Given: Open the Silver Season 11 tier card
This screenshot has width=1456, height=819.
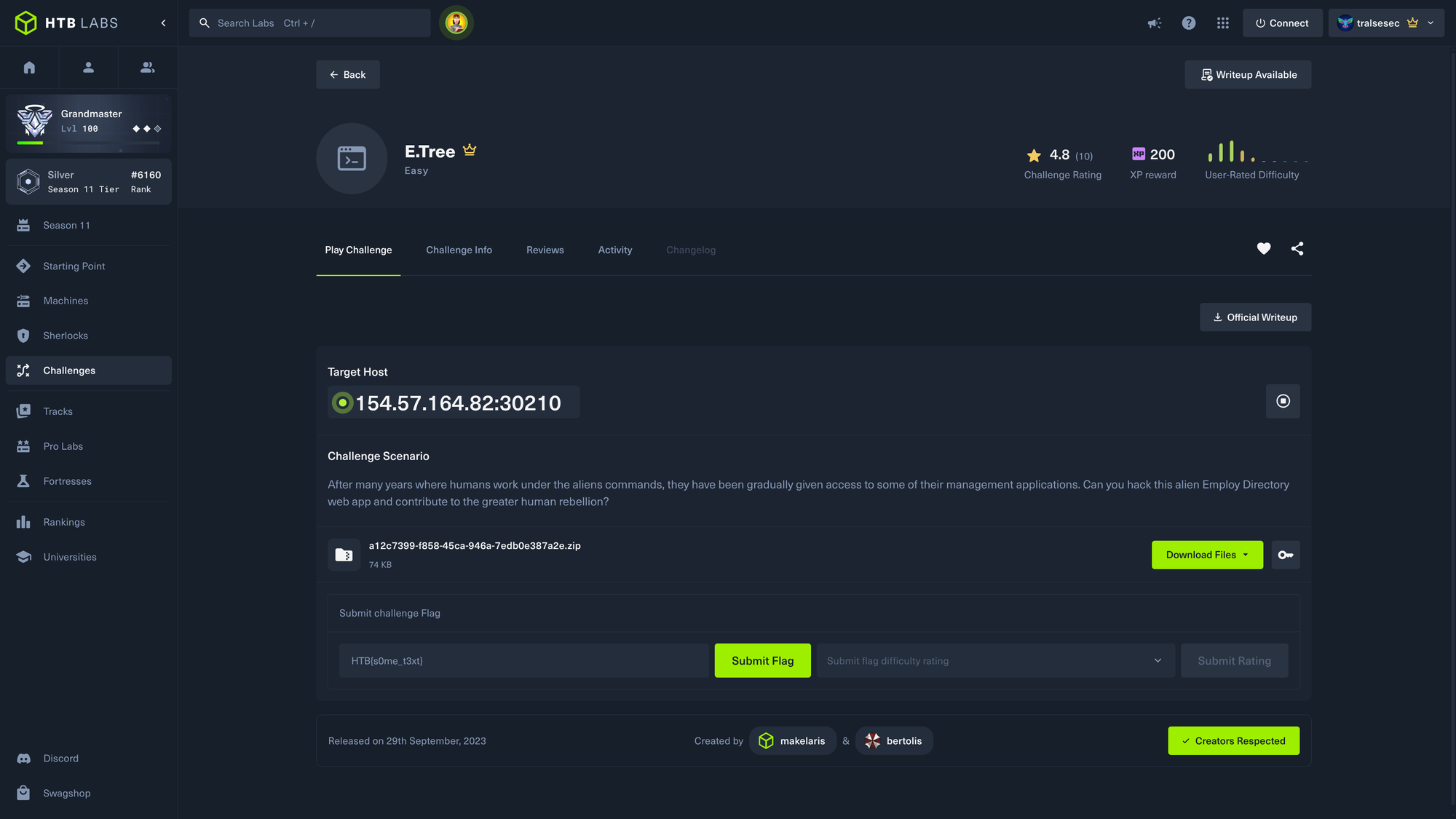Looking at the screenshot, I should pyautogui.click(x=89, y=182).
